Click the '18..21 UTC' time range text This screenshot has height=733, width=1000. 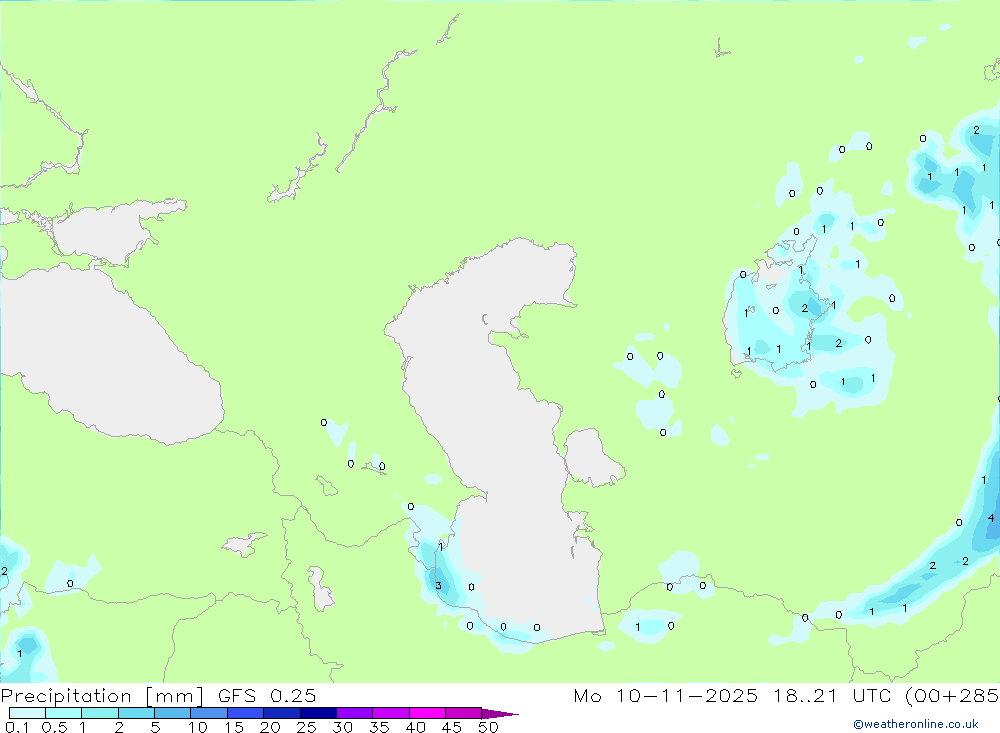click(832, 696)
